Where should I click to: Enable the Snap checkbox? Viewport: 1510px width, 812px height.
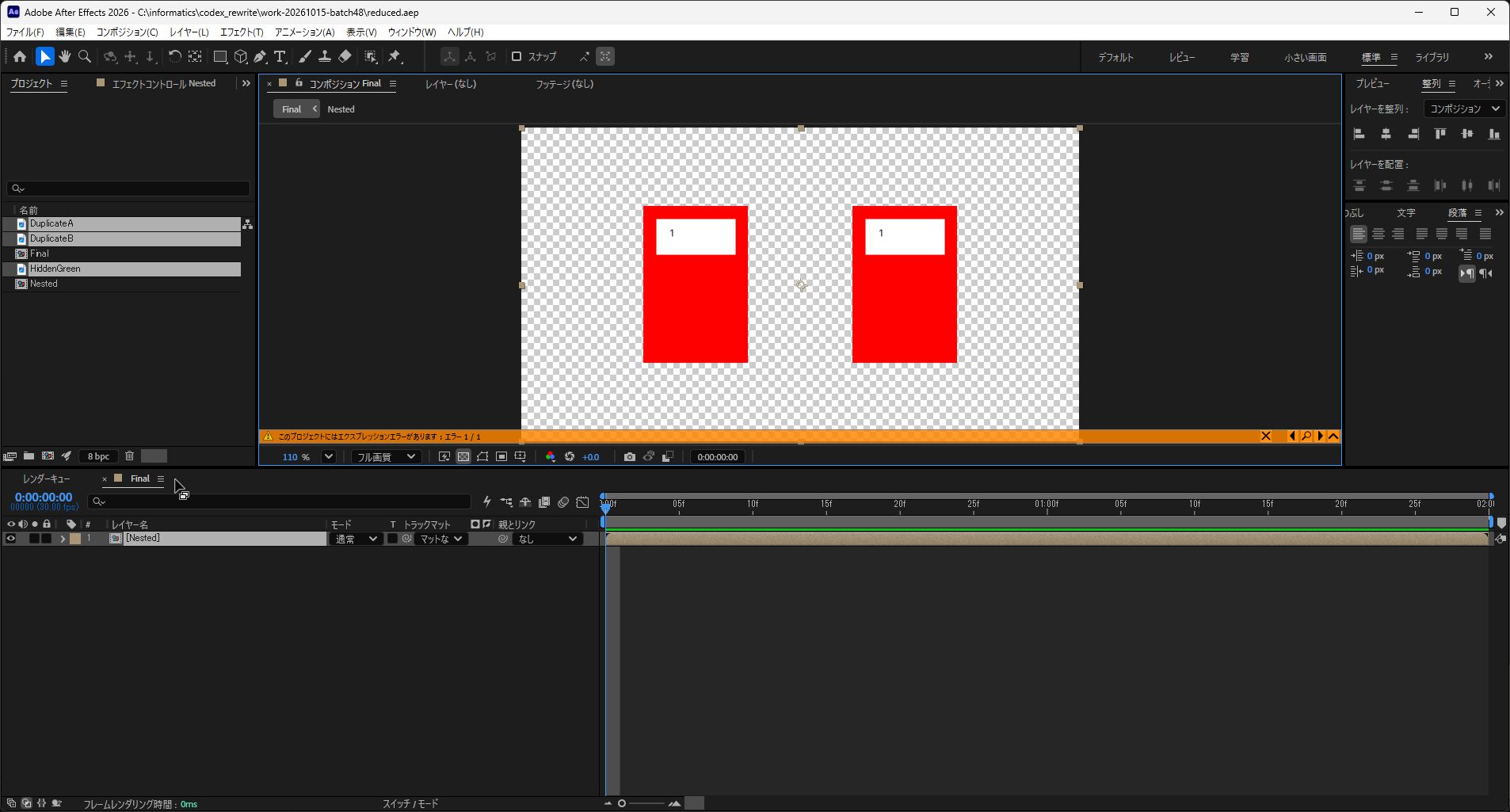[517, 56]
